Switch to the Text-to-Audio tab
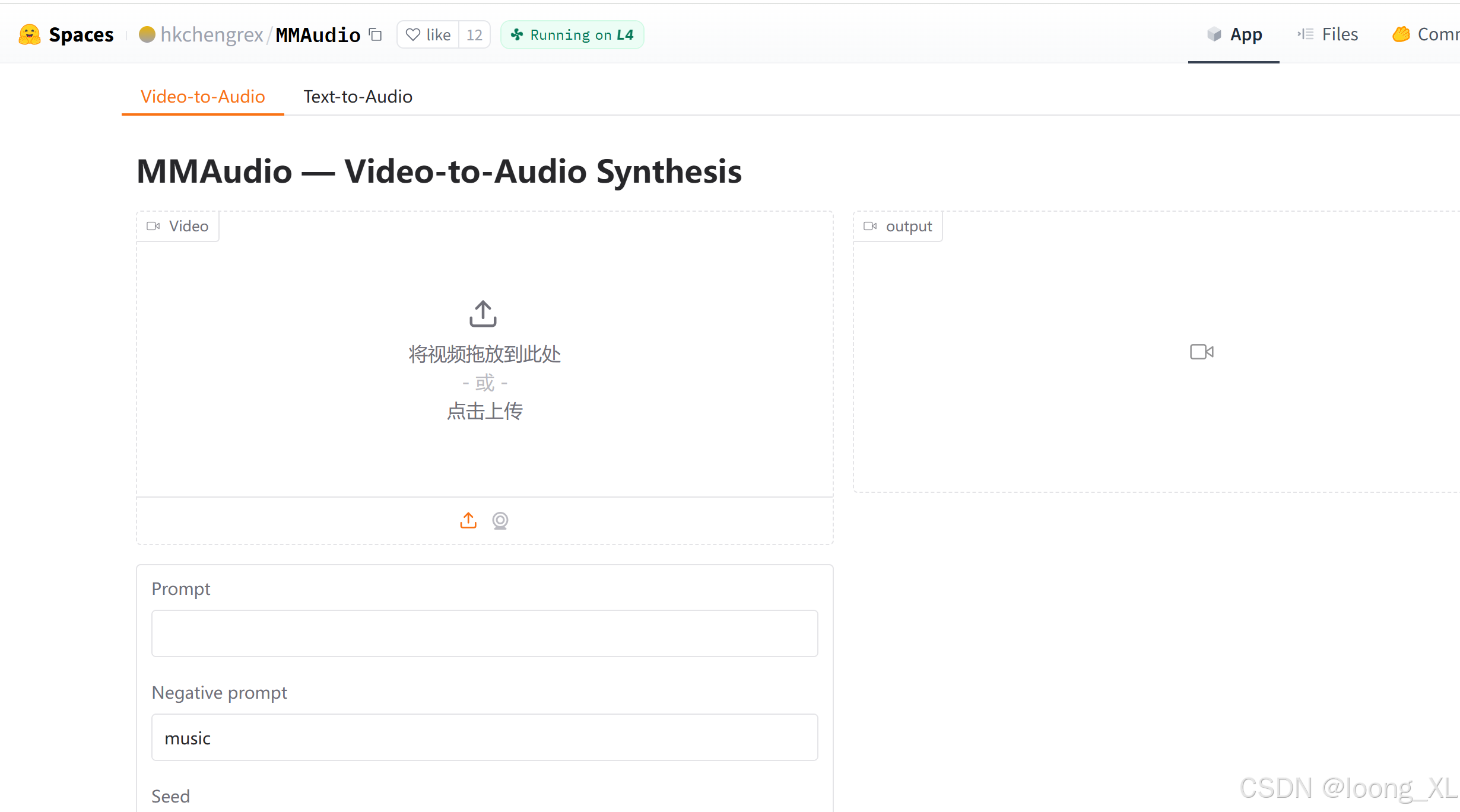This screenshot has height=812, width=1460. tap(358, 96)
